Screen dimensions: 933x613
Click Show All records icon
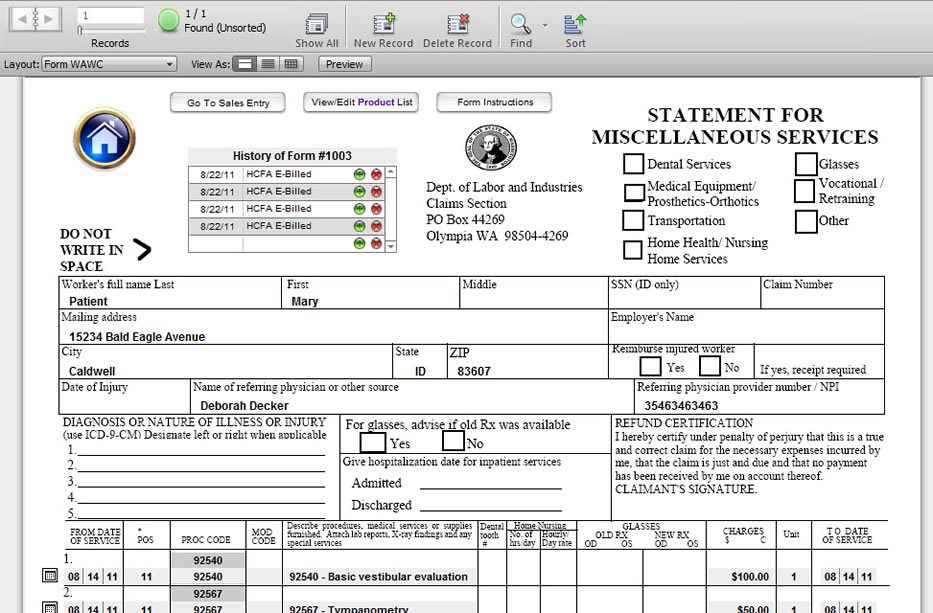click(x=317, y=24)
